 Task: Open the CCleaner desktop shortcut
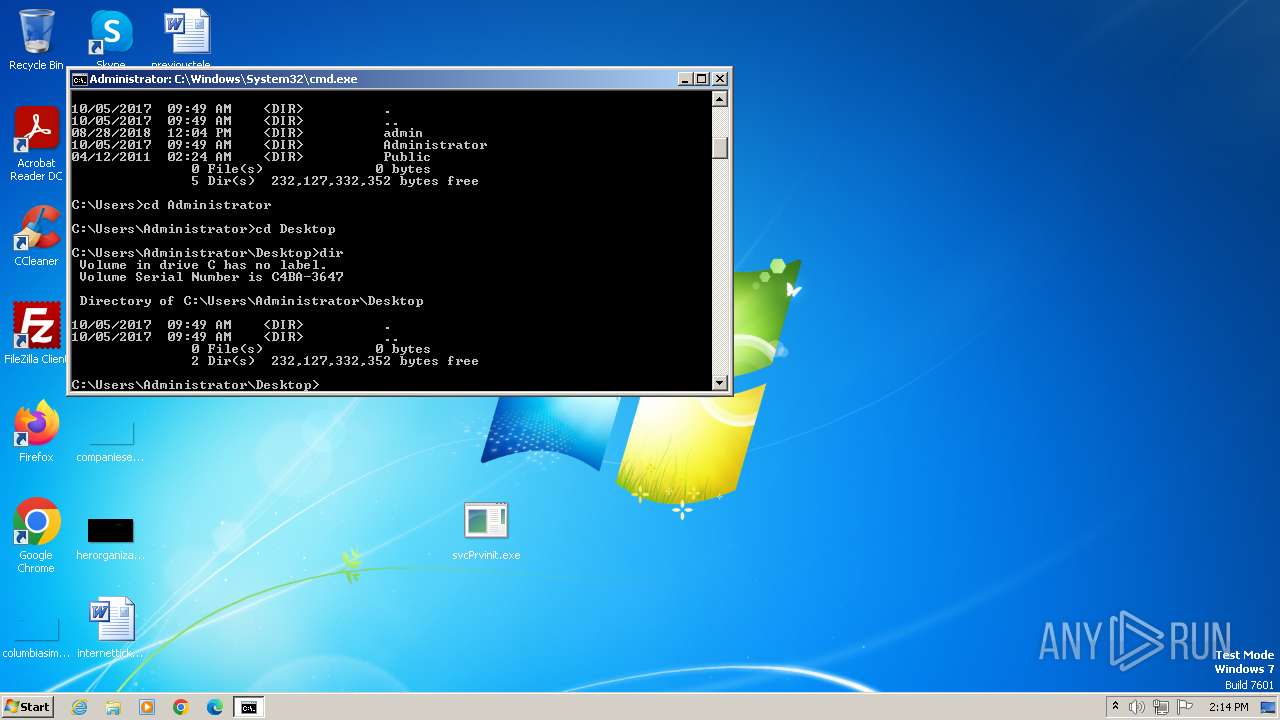(x=36, y=236)
